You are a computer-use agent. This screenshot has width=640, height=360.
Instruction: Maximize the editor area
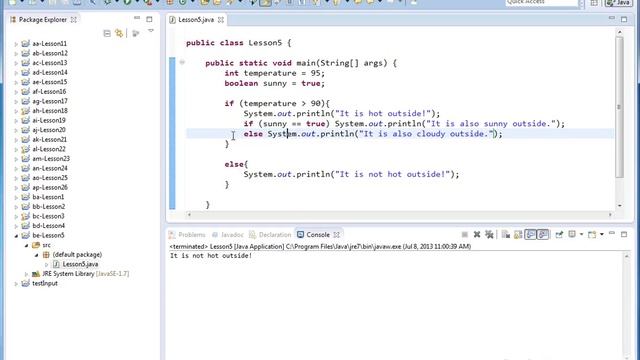[x=624, y=19]
